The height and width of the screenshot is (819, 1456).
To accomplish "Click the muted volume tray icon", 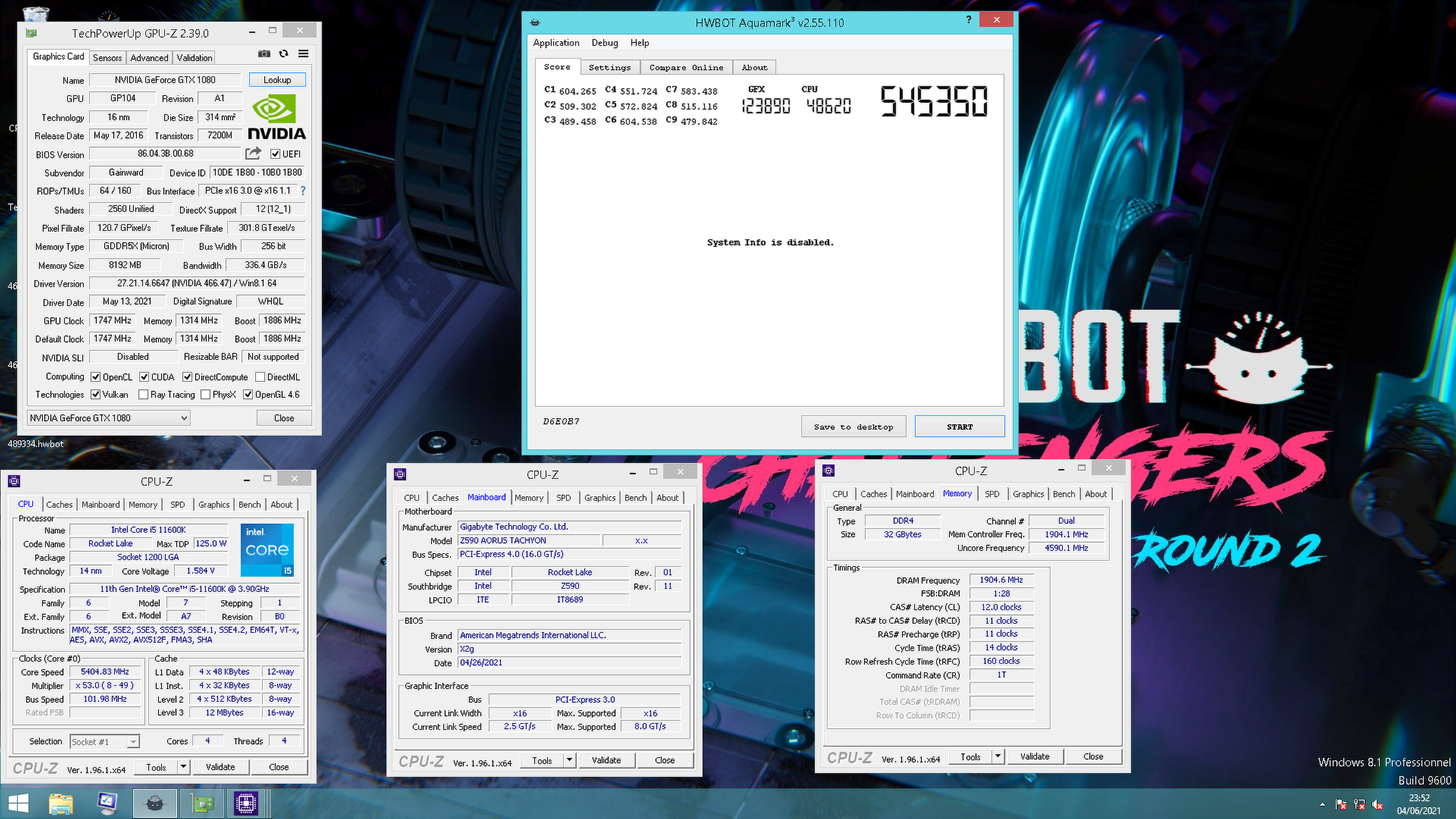I will tap(1377, 805).
